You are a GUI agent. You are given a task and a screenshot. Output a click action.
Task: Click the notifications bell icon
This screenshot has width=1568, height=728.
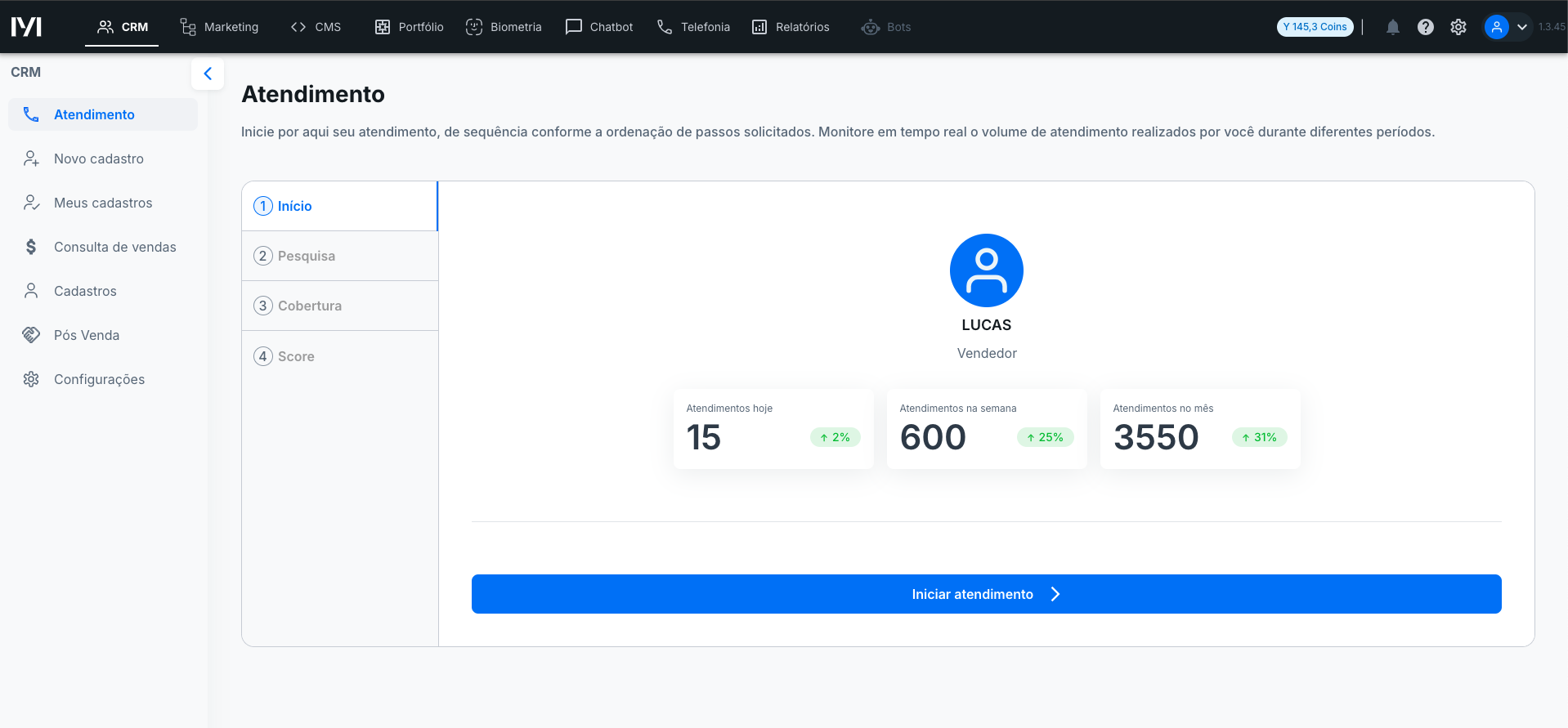pyautogui.click(x=1392, y=27)
